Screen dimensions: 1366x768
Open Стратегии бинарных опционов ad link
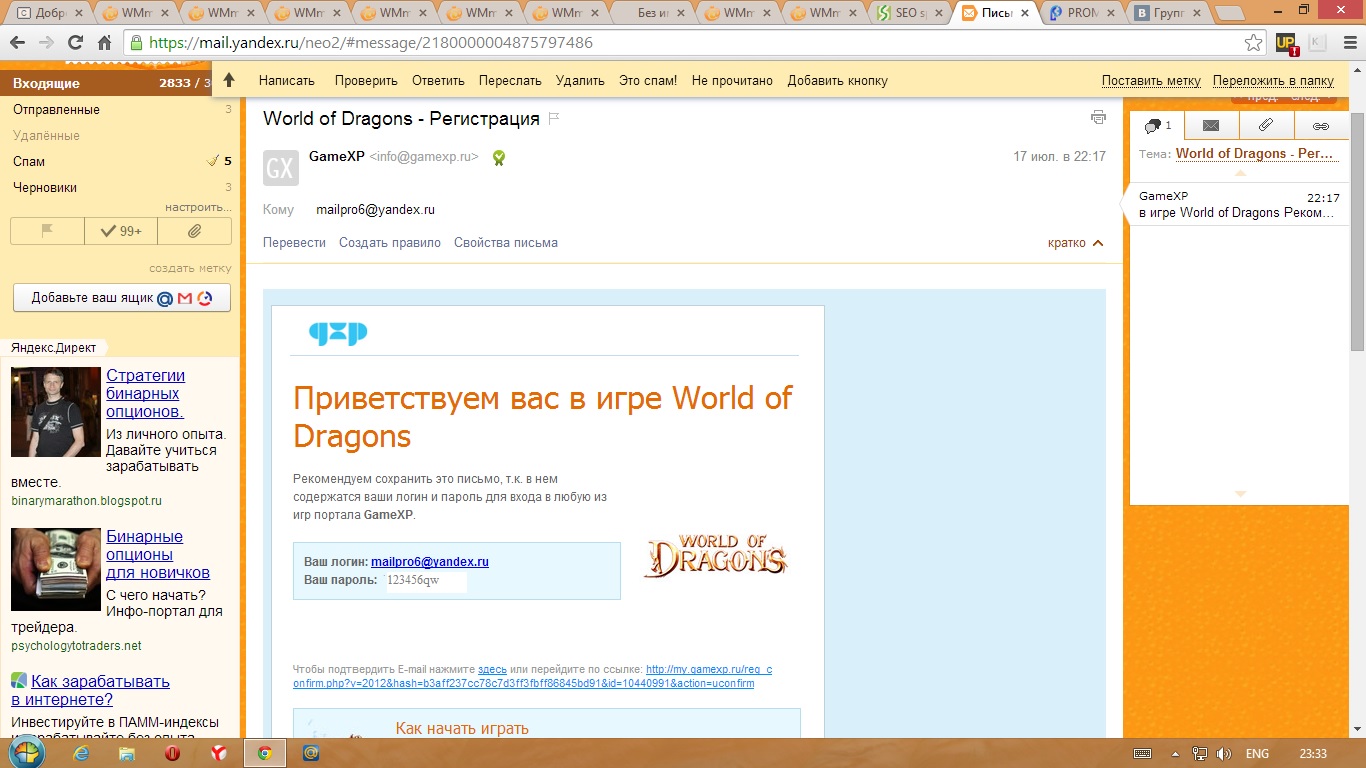145,393
